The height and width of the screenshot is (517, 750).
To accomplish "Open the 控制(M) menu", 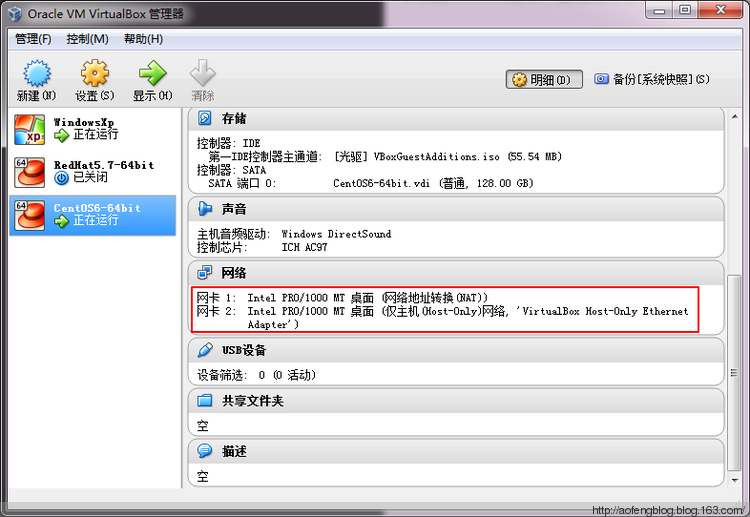I will click(88, 39).
